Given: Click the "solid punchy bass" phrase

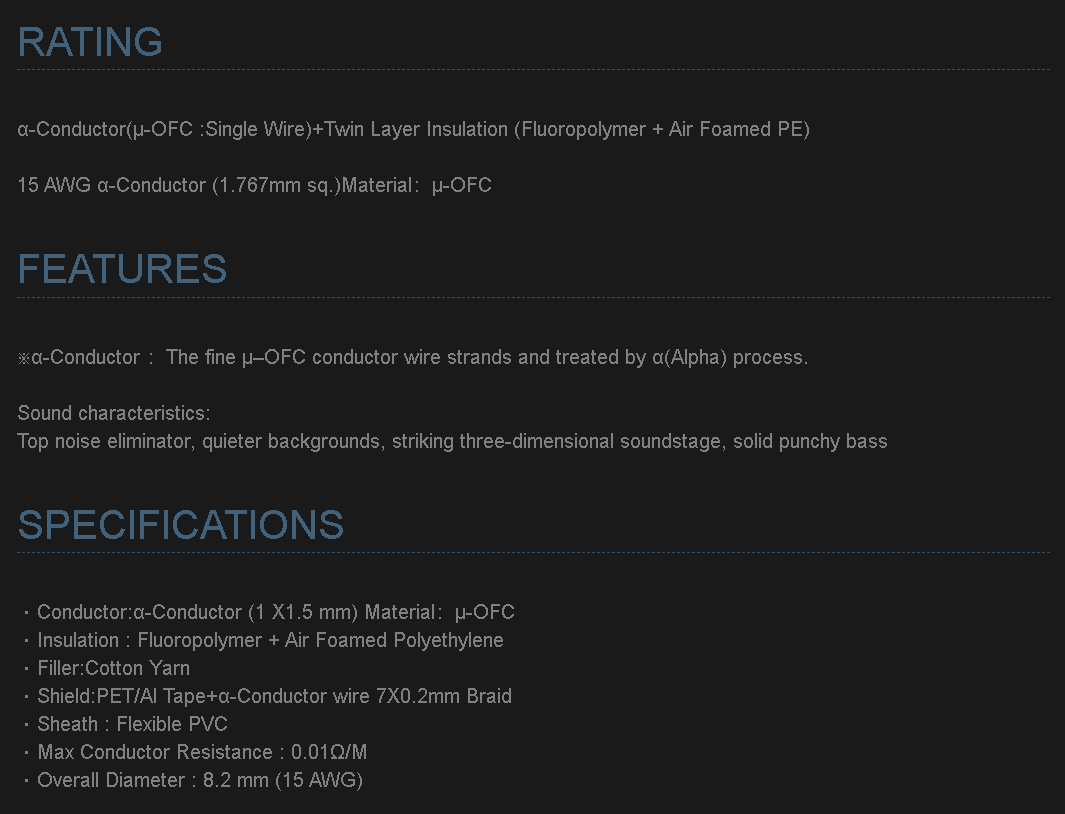Looking at the screenshot, I should click(x=810, y=441).
